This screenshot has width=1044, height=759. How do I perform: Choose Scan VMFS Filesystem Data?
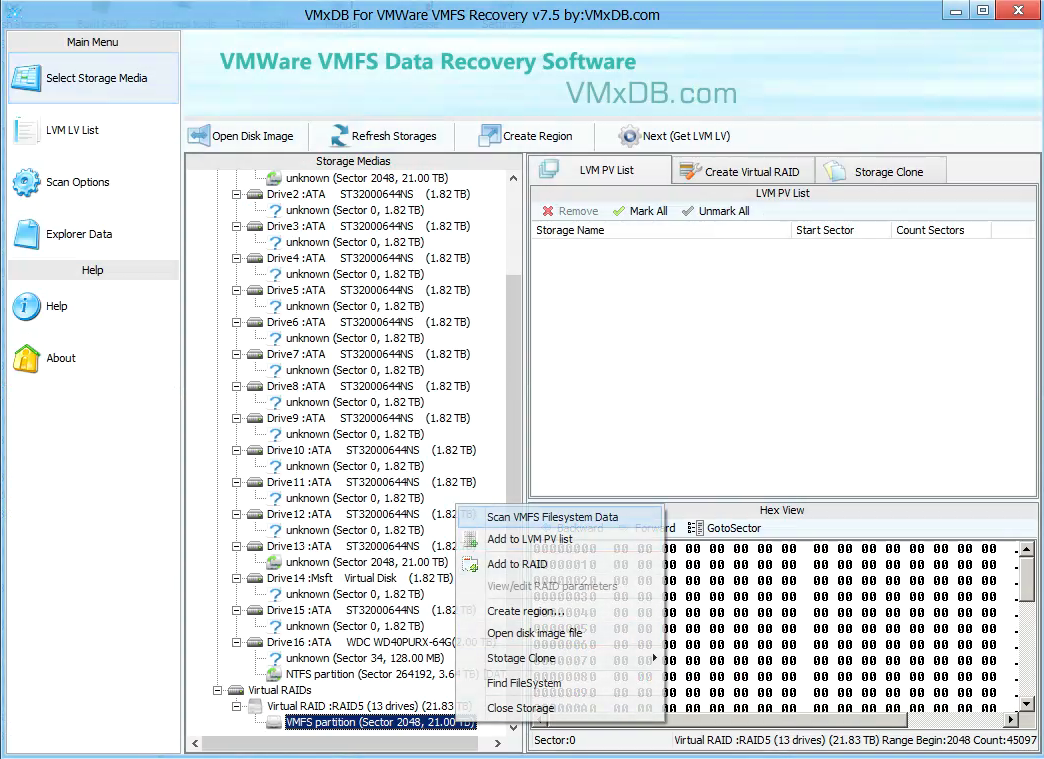561,517
